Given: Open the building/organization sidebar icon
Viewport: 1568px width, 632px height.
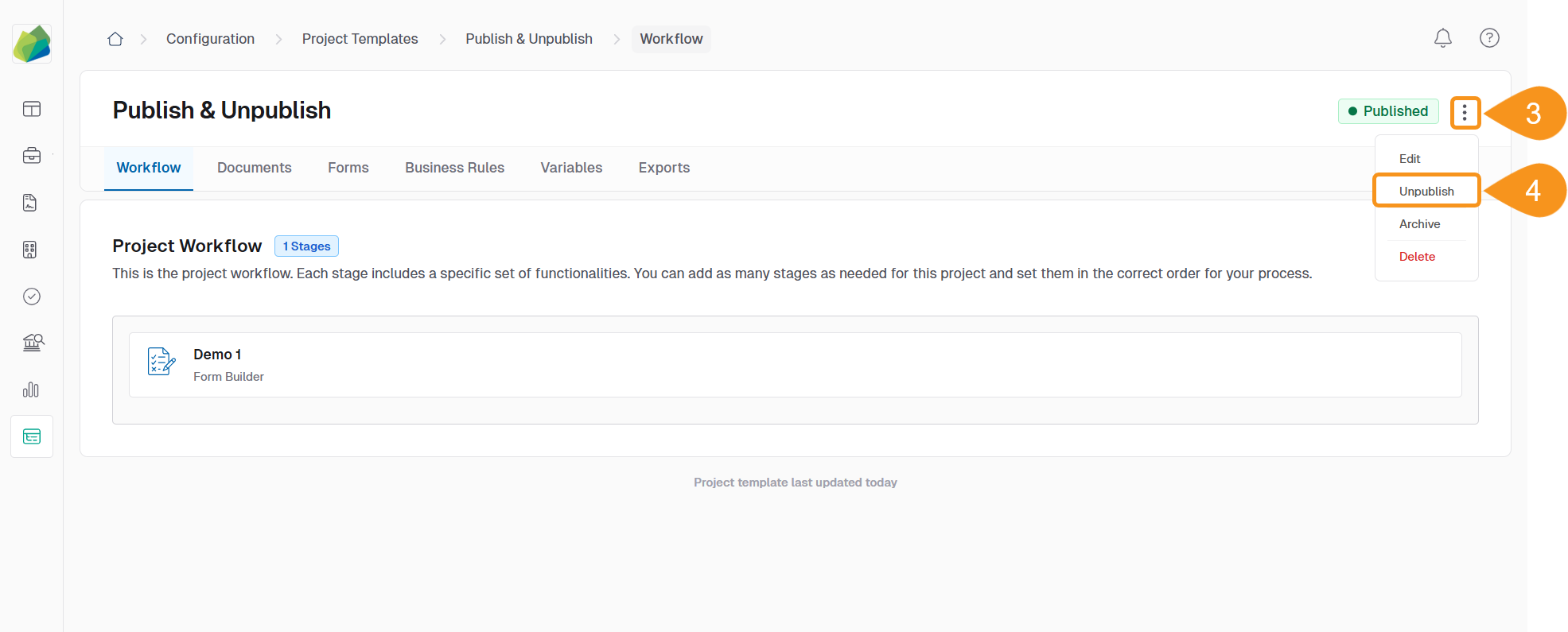Looking at the screenshot, I should [x=31, y=250].
